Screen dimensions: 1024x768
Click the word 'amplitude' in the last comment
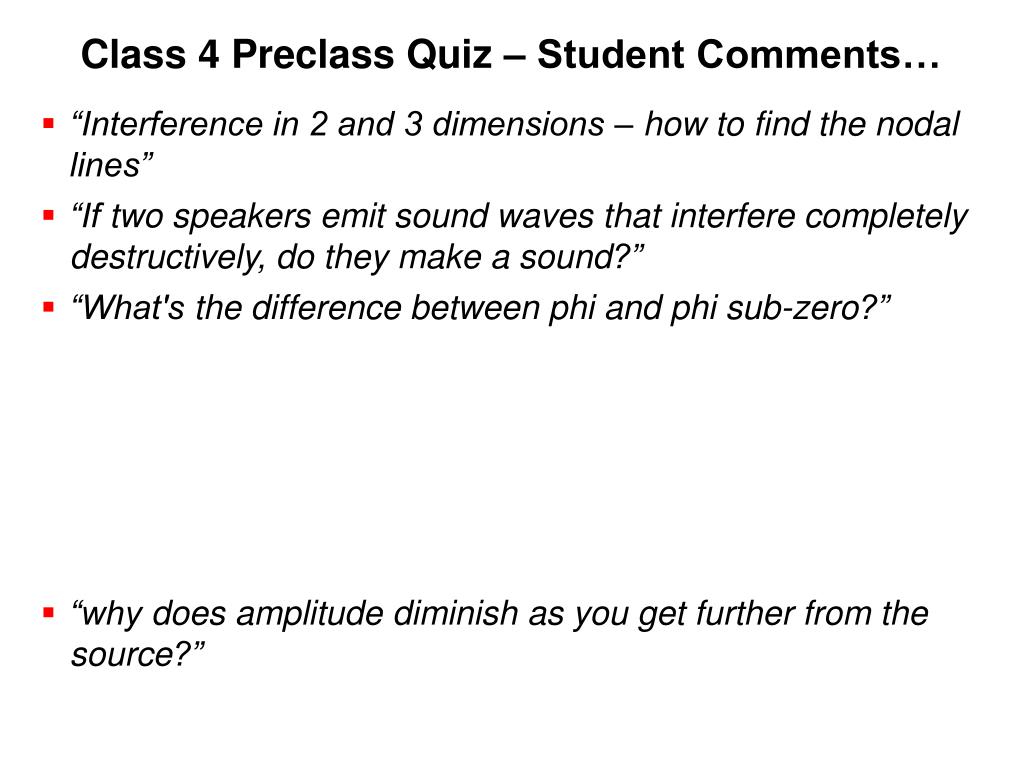point(310,614)
